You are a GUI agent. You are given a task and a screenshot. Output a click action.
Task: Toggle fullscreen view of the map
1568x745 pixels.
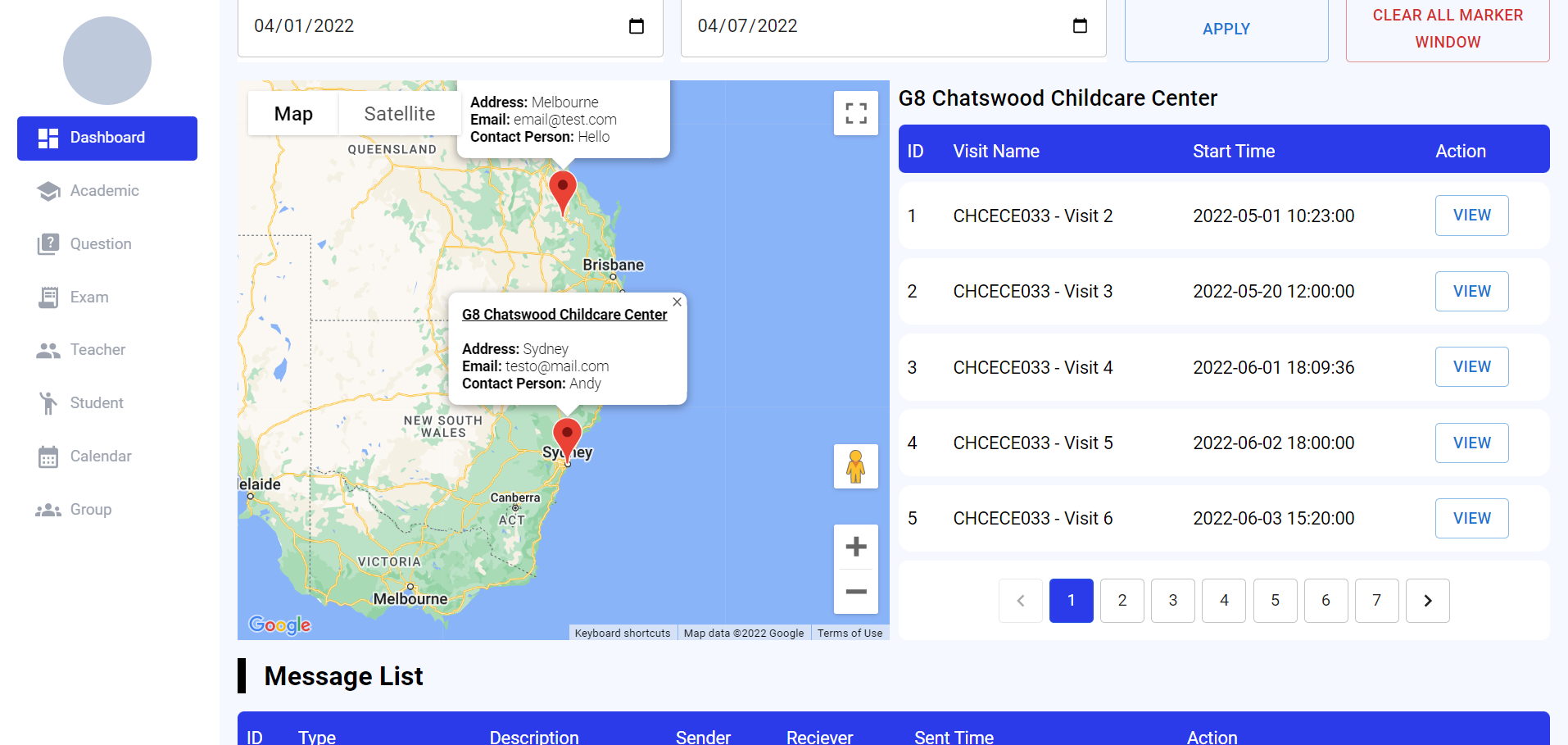click(x=855, y=113)
